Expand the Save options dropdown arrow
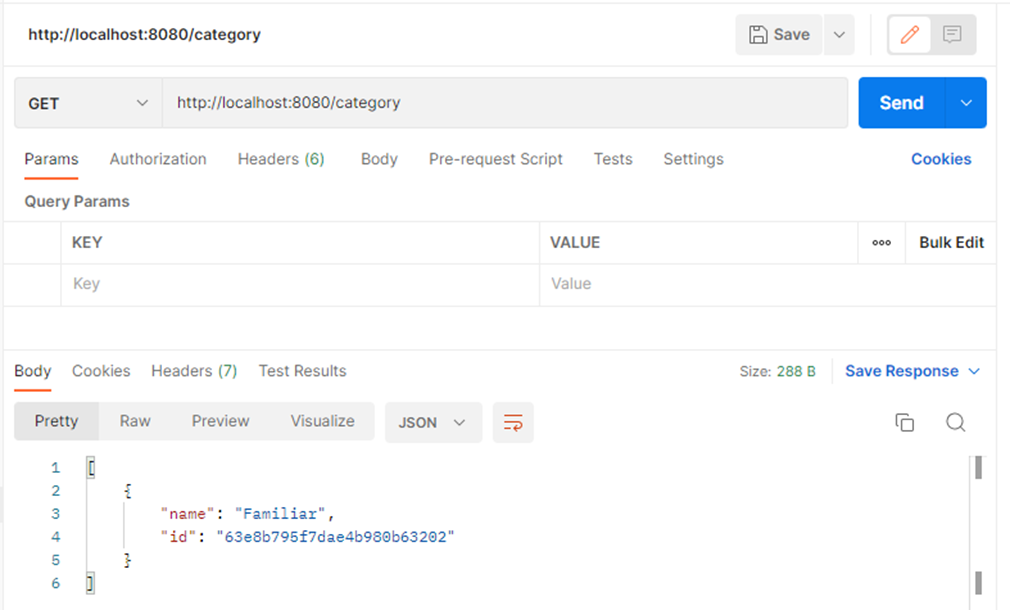1010x610 pixels. coord(839,35)
